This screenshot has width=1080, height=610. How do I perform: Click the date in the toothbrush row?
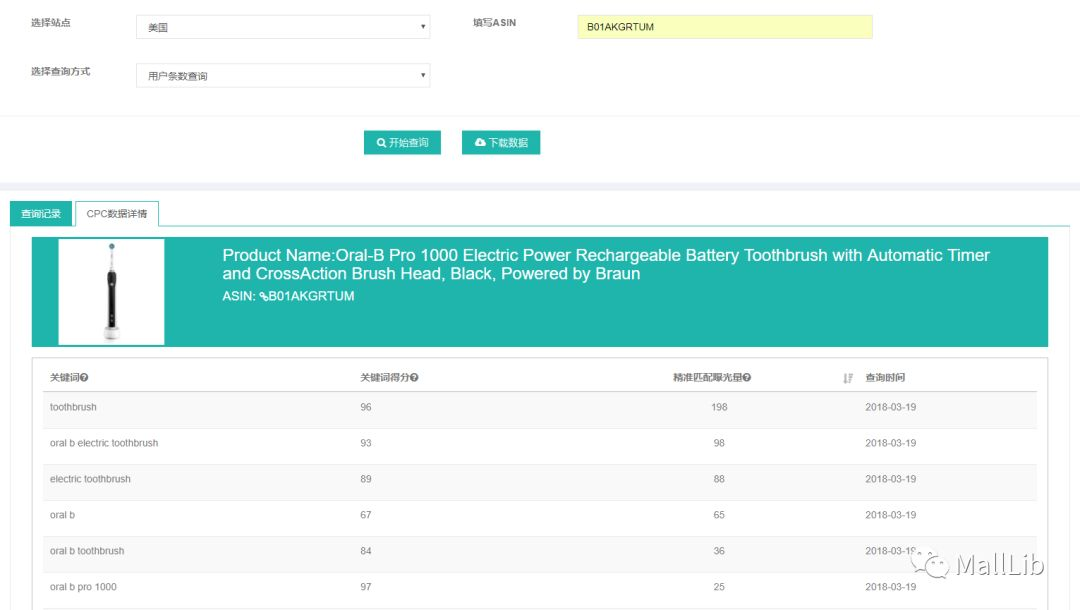891,407
